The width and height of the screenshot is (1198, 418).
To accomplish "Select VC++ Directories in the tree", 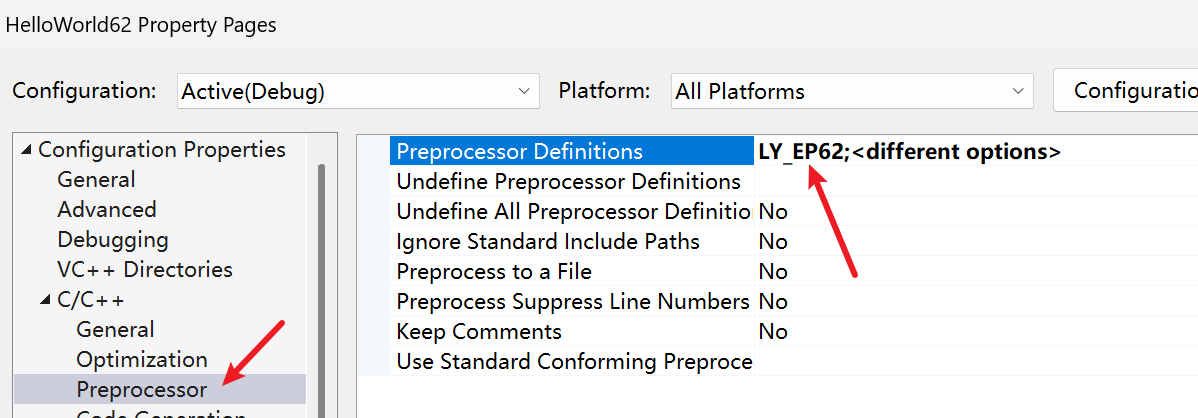I will (144, 270).
